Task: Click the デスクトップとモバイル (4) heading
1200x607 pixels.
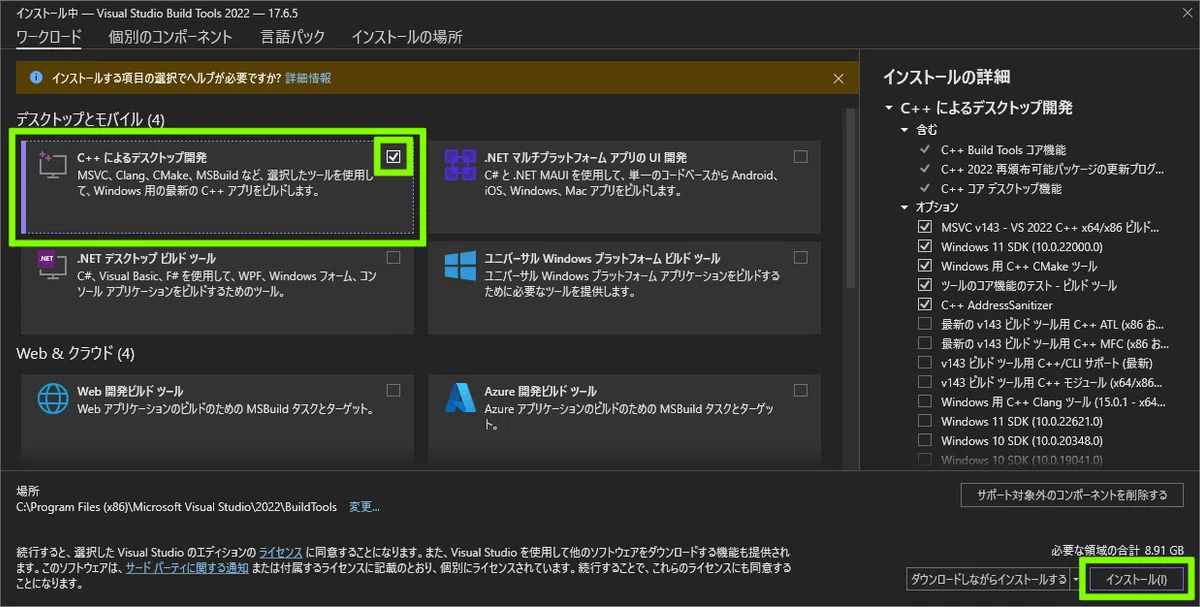Action: (x=90, y=120)
